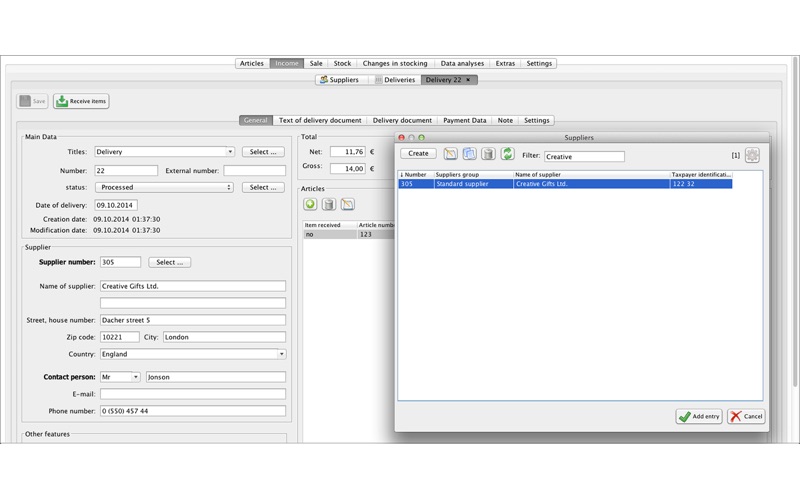
Task: Click the delete supplier trash icon
Action: (488, 154)
